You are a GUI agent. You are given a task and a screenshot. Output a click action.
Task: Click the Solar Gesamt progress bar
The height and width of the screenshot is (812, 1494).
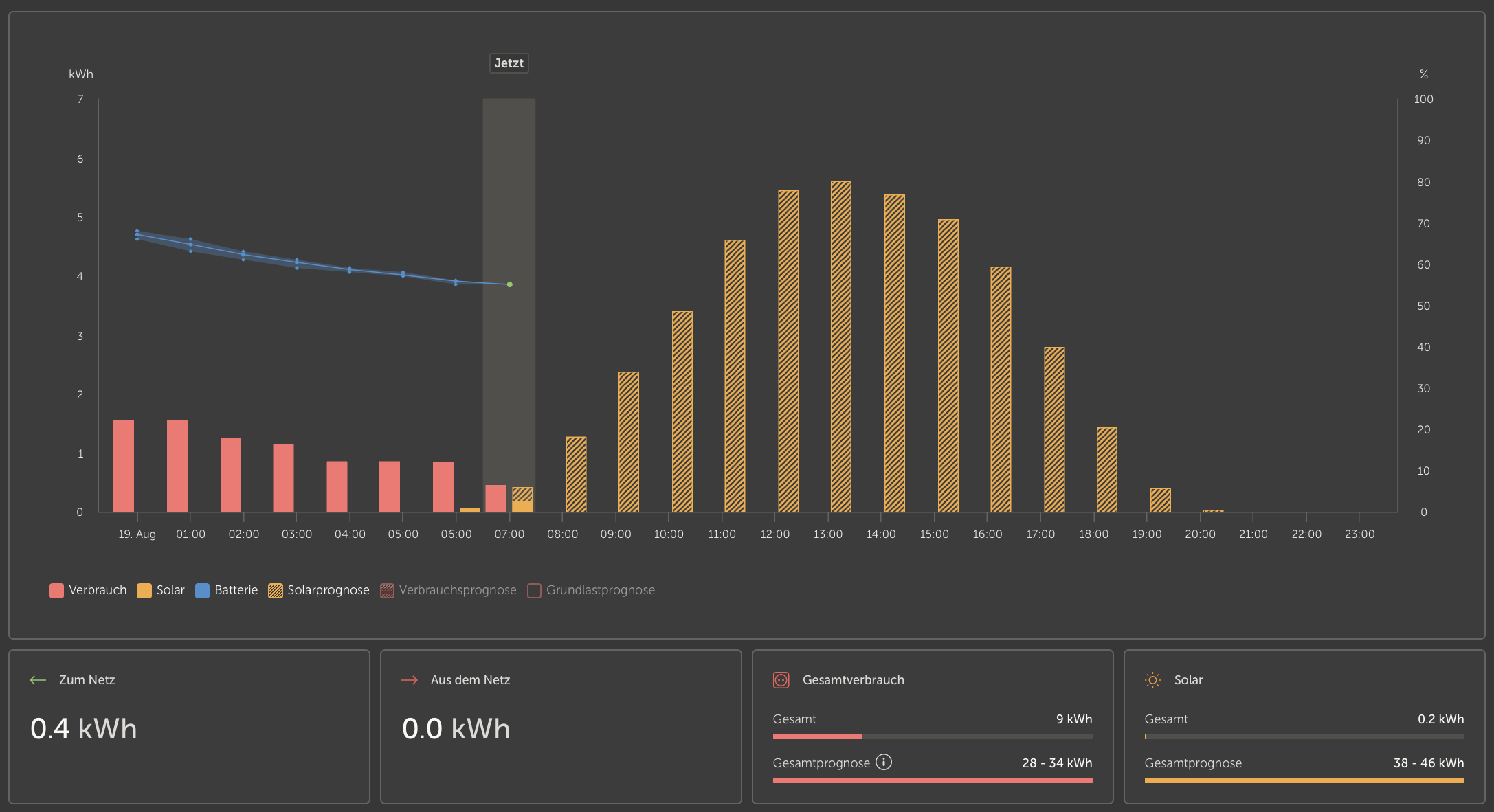coord(1304,737)
